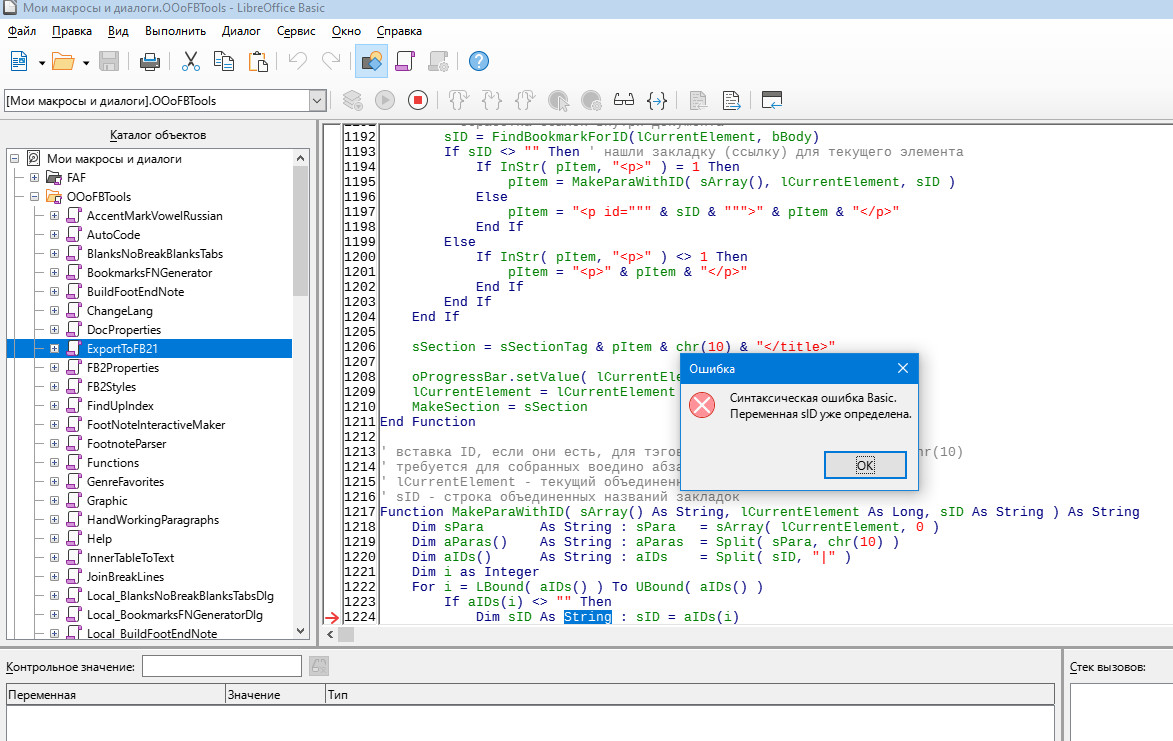Expand the Functions module node
Screen dimensions: 1173x741
pyautogui.click(x=54, y=463)
